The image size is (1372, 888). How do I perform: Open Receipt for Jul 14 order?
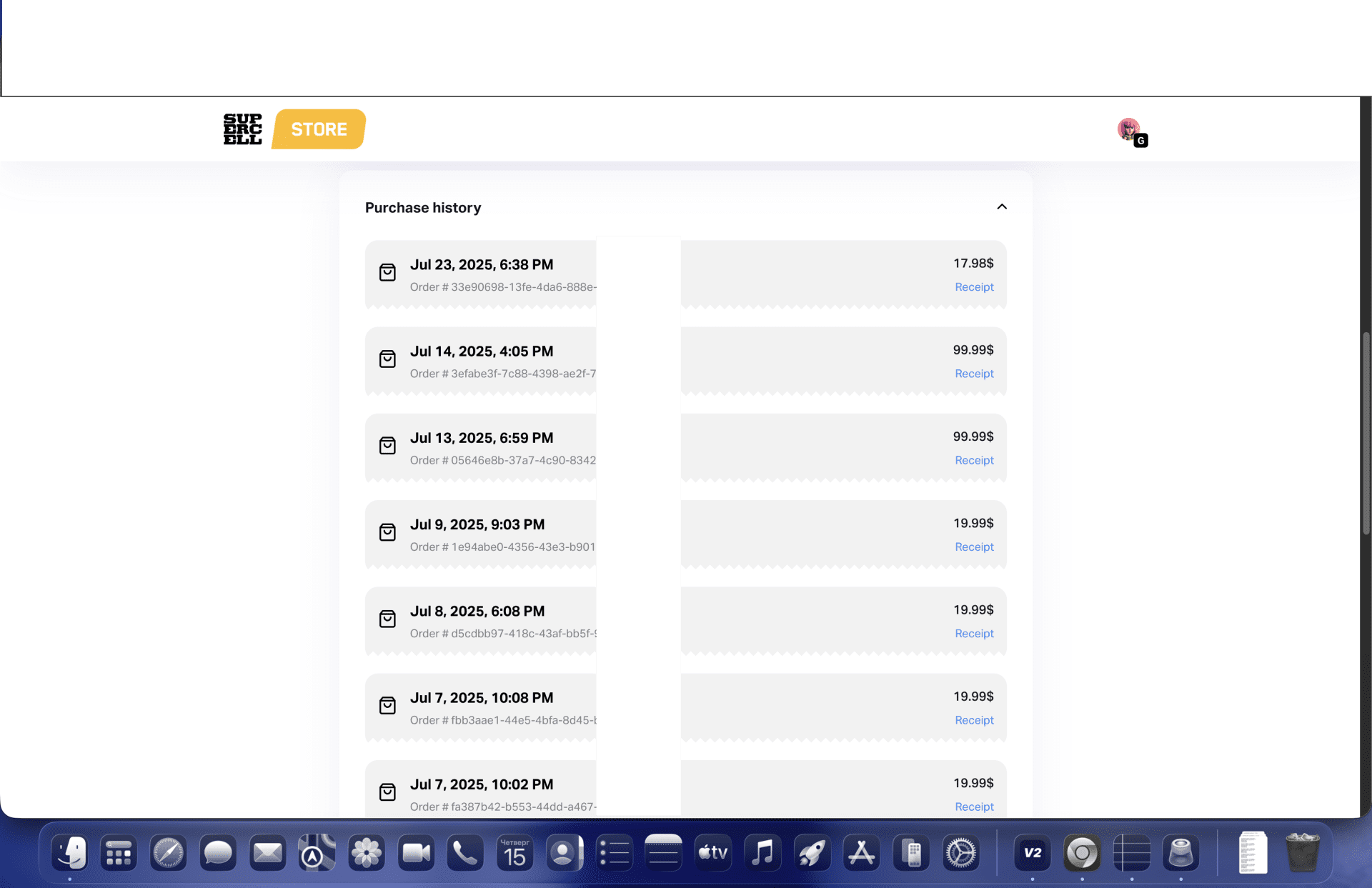974,374
